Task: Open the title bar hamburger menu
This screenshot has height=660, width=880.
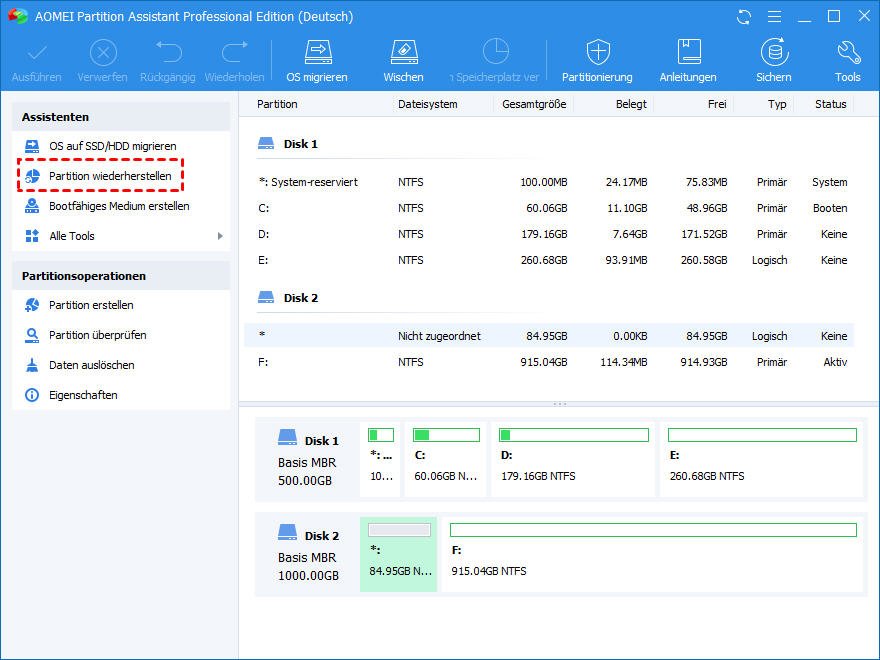Action: click(x=772, y=17)
